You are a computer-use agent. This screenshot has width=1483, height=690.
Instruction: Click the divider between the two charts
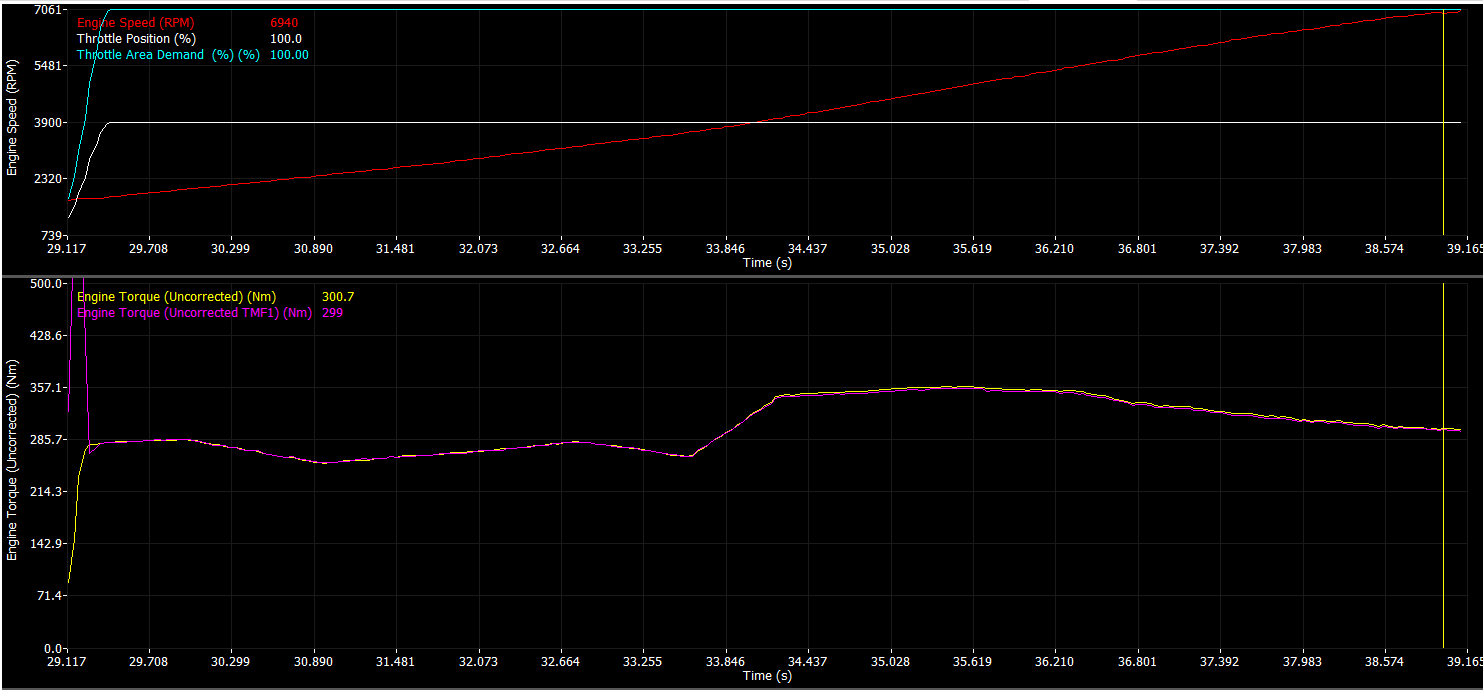coord(741,276)
